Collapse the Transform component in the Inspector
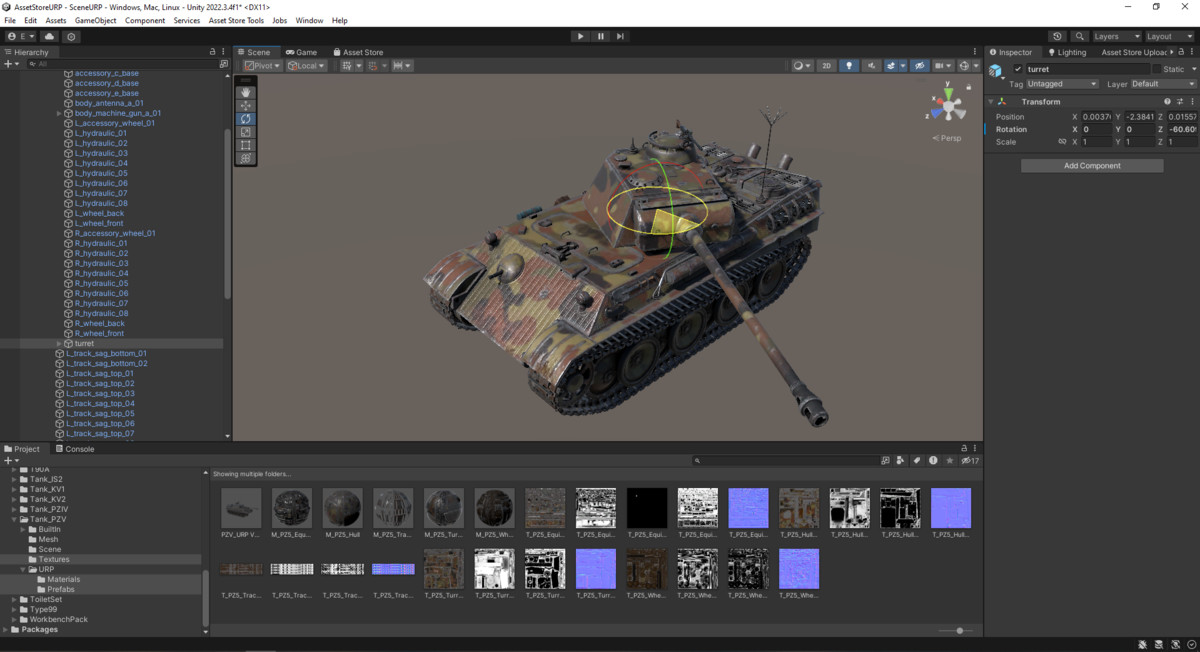The height and width of the screenshot is (652, 1200). pos(990,101)
